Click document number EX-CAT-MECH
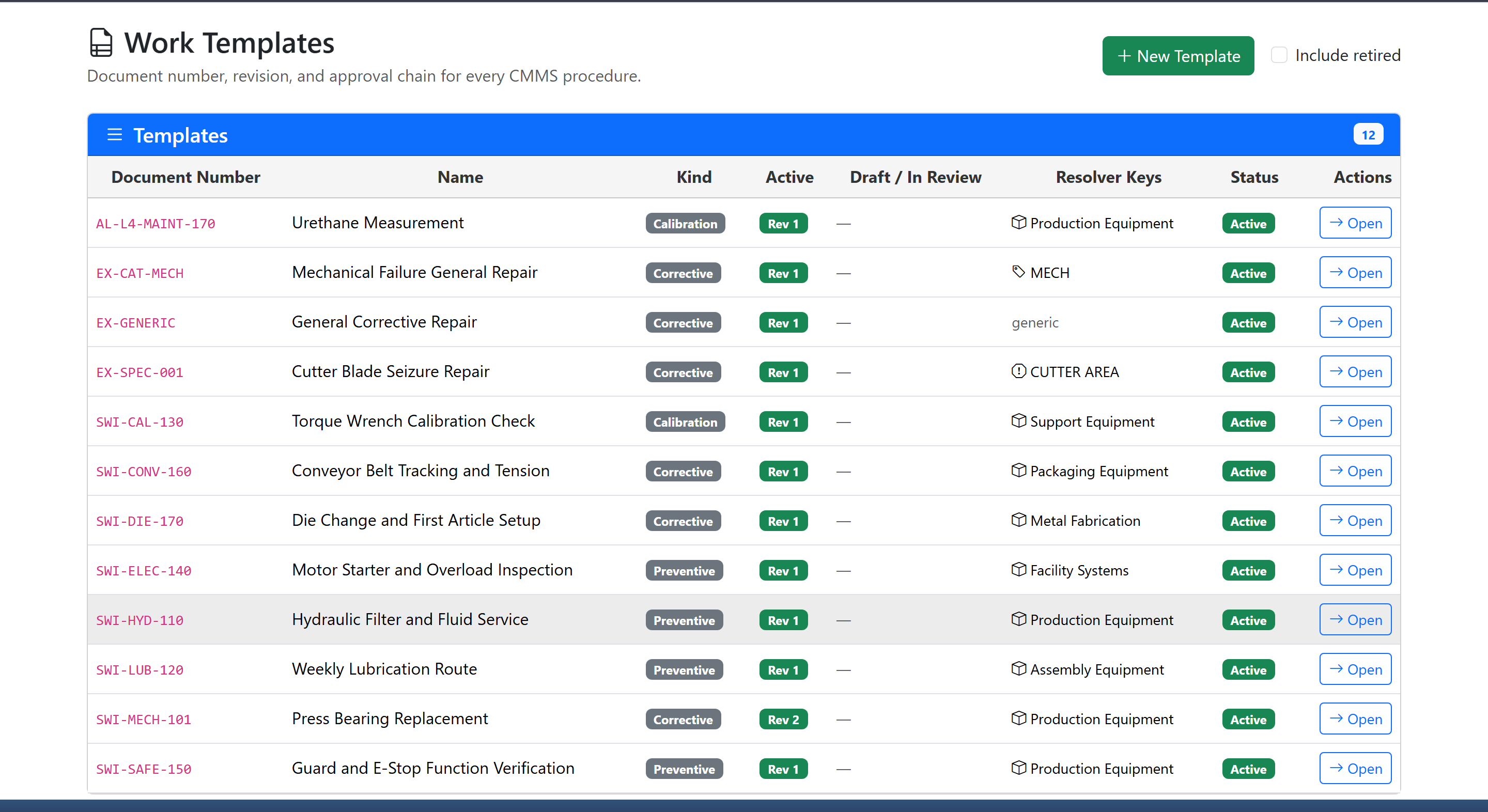Image resolution: width=1488 pixels, height=812 pixels. pos(140,273)
